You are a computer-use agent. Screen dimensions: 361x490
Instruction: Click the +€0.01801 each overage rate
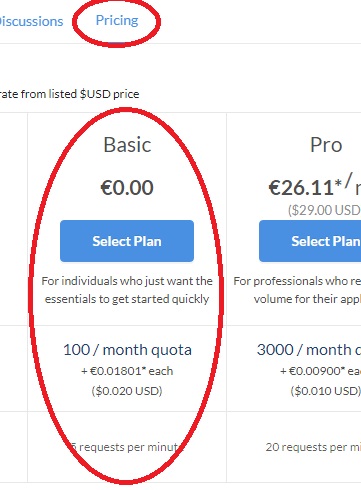127,371
